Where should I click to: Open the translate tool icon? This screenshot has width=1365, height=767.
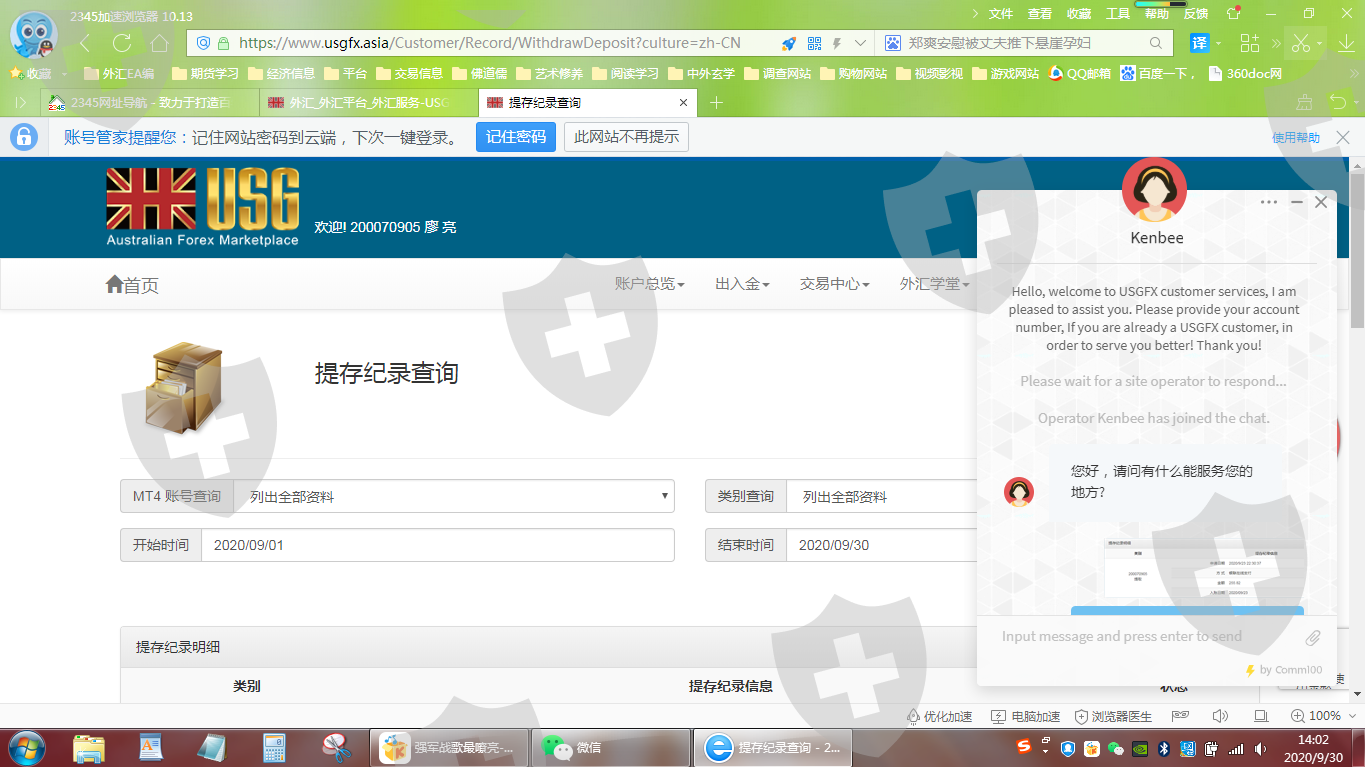pos(1199,43)
